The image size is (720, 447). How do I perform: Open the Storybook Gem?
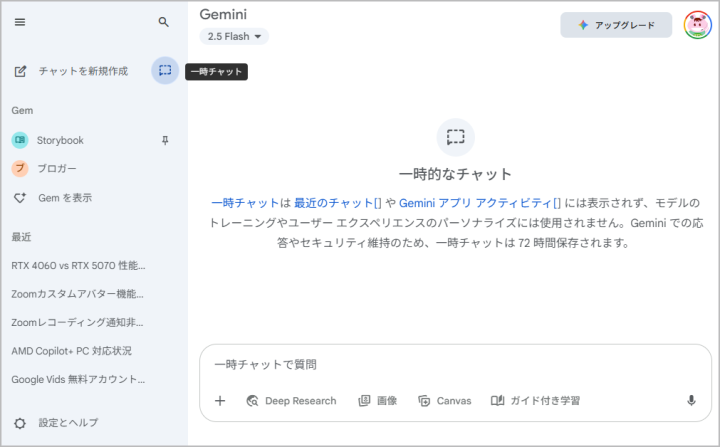(60, 140)
